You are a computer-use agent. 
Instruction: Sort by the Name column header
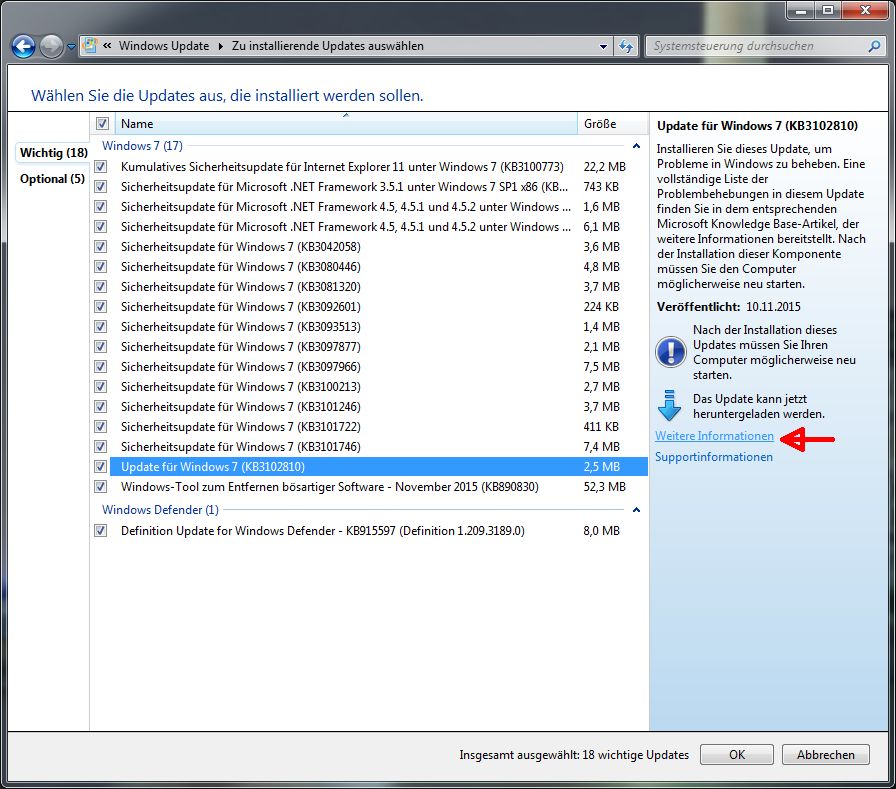[346, 123]
